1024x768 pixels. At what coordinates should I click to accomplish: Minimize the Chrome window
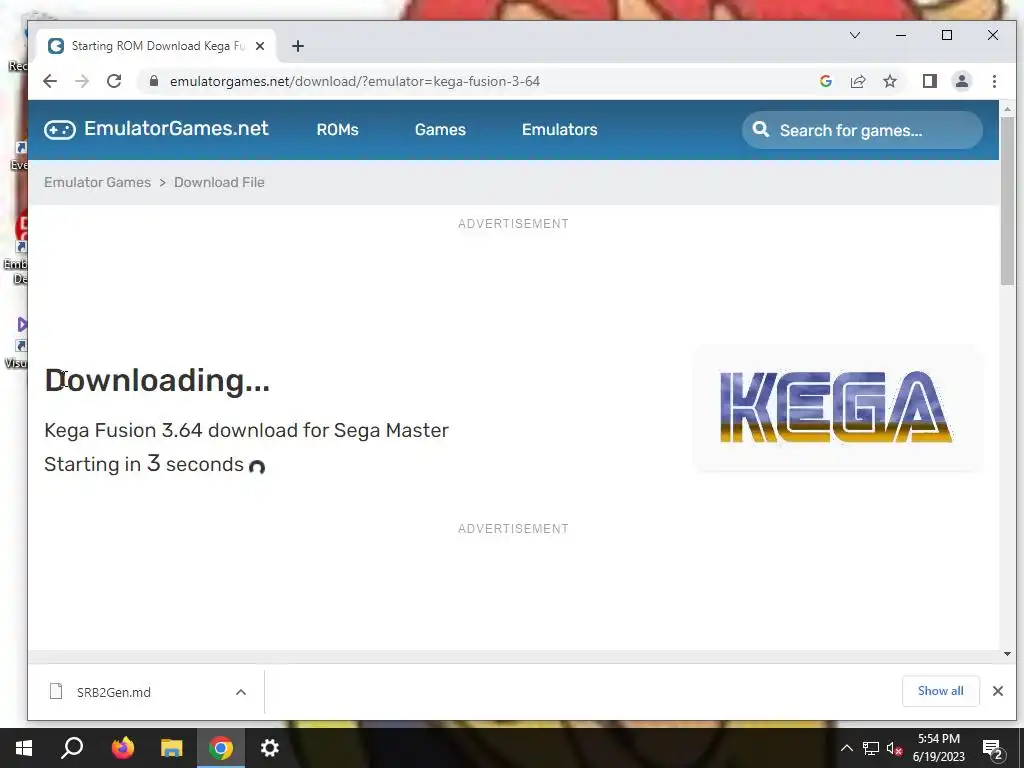point(901,35)
